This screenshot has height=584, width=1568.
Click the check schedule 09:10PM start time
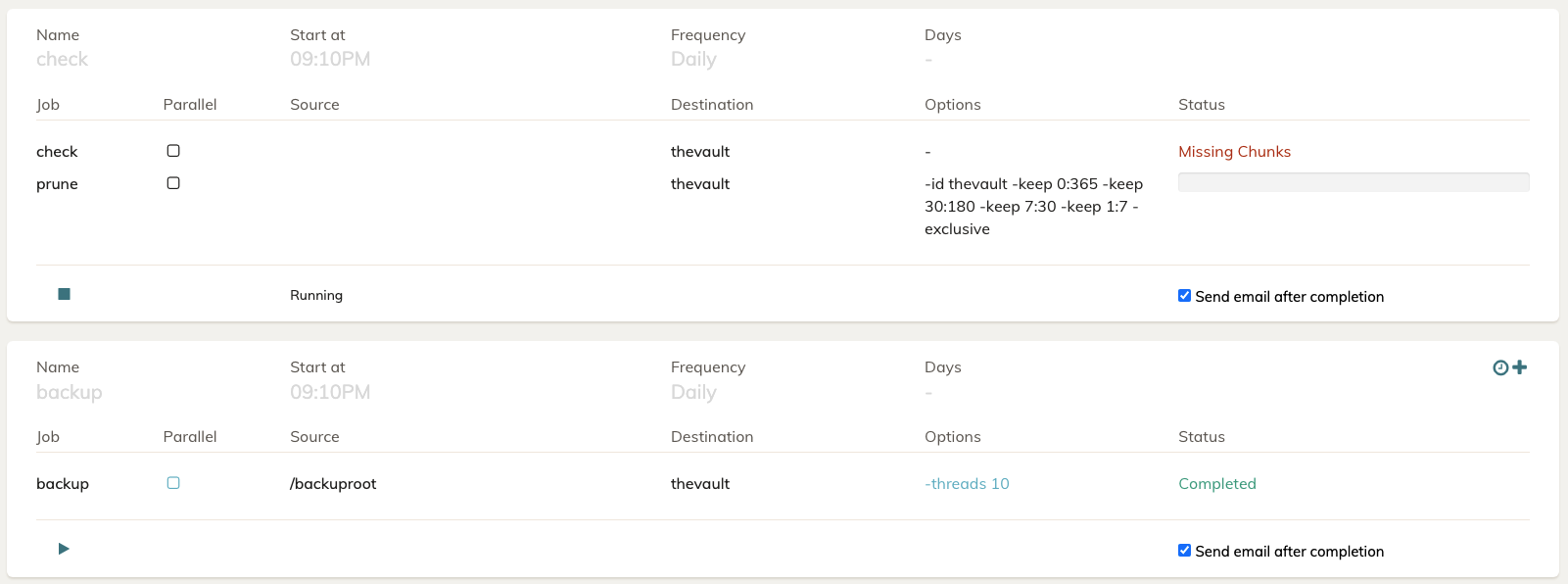(x=330, y=59)
